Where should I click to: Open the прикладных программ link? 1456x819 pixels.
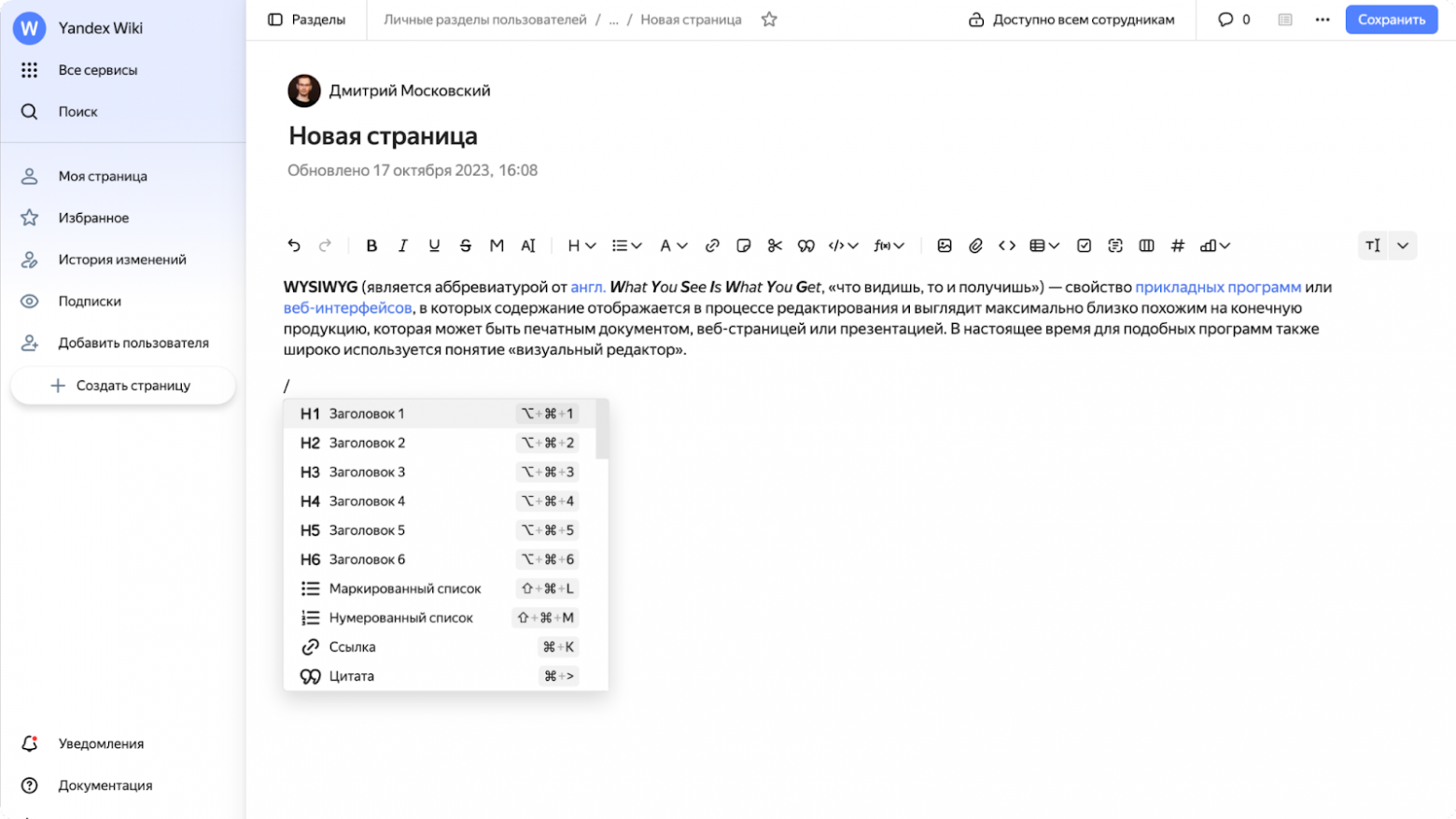1218,287
